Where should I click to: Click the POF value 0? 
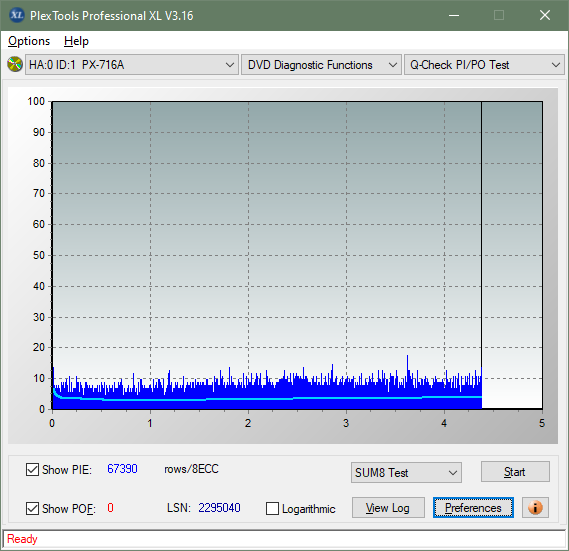[x=110, y=507]
